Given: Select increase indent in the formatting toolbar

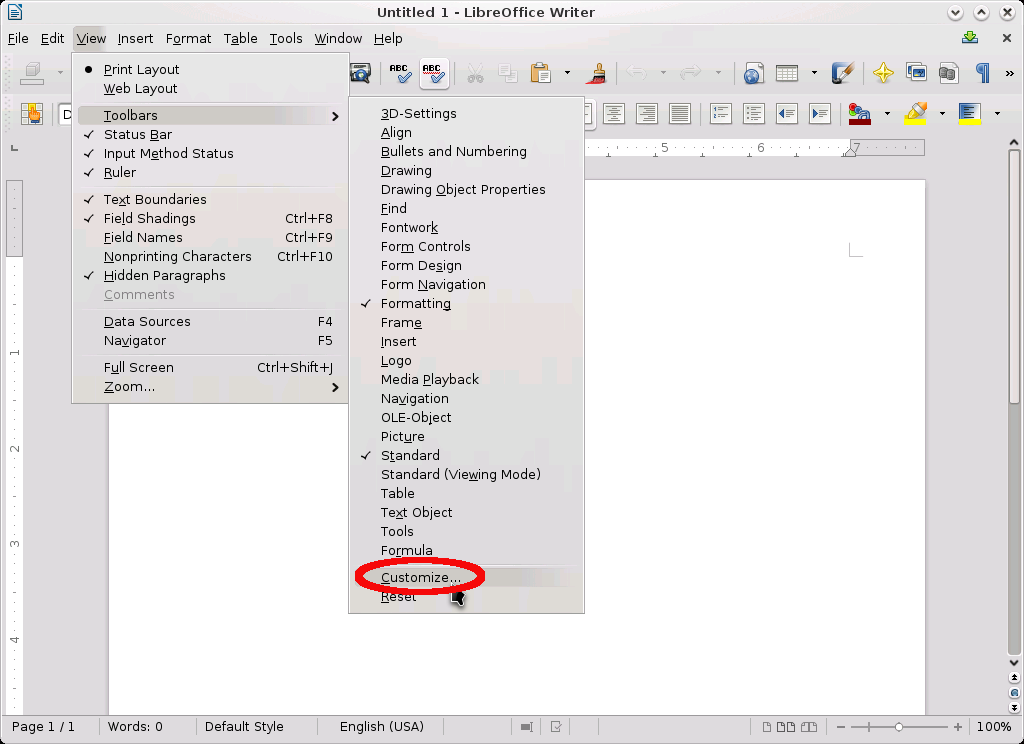Looking at the screenshot, I should coord(819,113).
